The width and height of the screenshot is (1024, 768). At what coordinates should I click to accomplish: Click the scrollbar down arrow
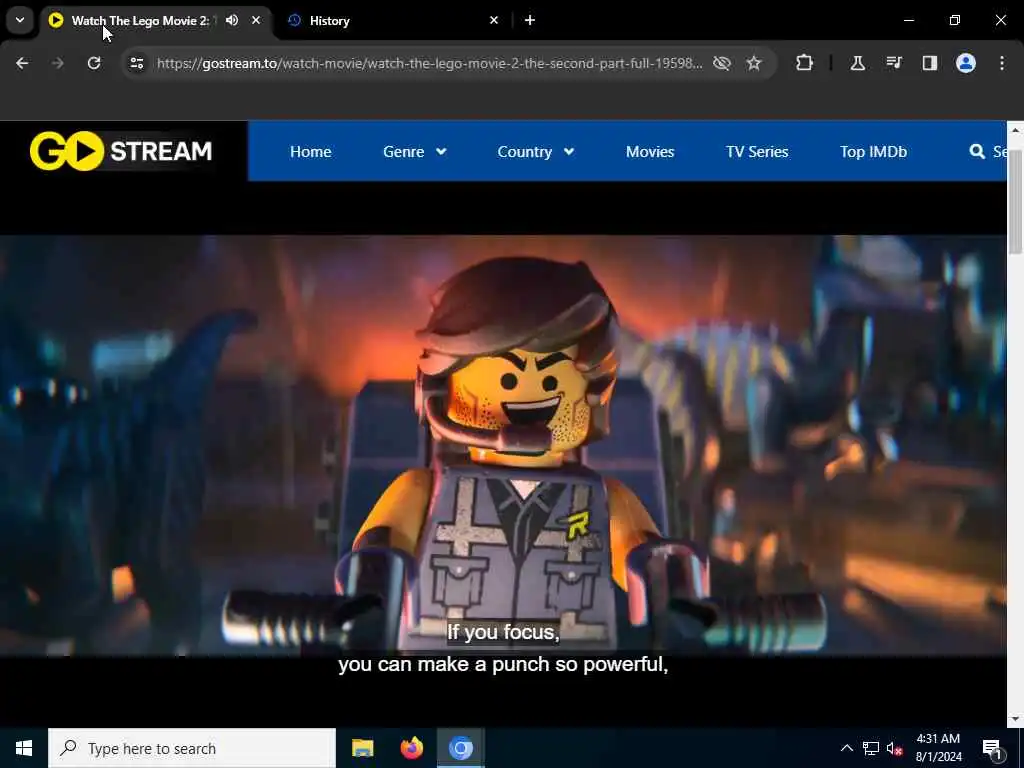click(1015, 719)
